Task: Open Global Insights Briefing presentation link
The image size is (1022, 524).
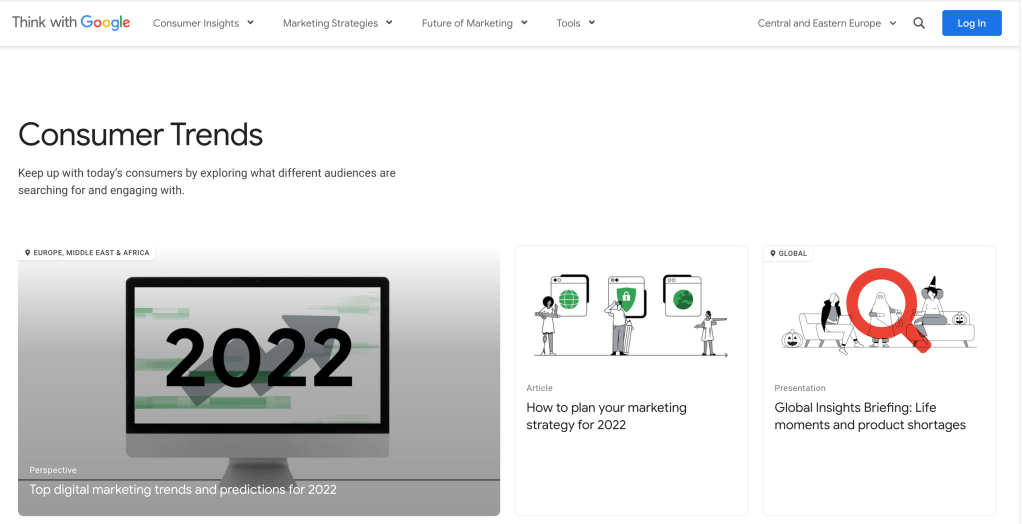Action: pyautogui.click(x=870, y=416)
